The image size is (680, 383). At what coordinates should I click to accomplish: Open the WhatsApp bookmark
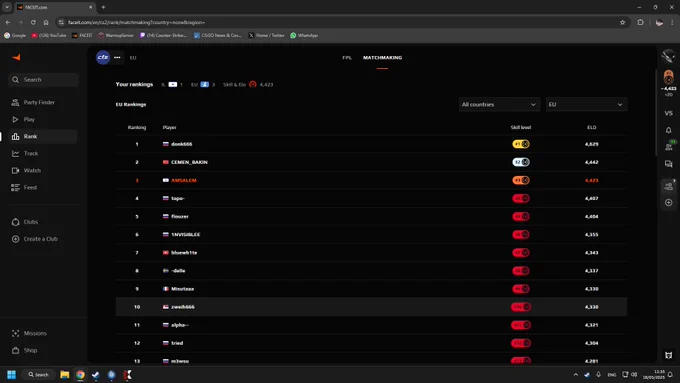(x=304, y=36)
